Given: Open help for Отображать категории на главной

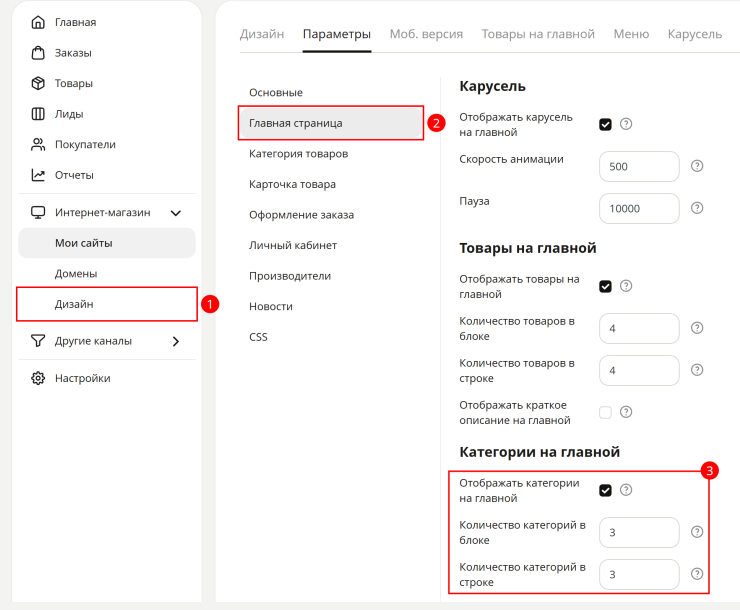Looking at the screenshot, I should coord(626,490).
